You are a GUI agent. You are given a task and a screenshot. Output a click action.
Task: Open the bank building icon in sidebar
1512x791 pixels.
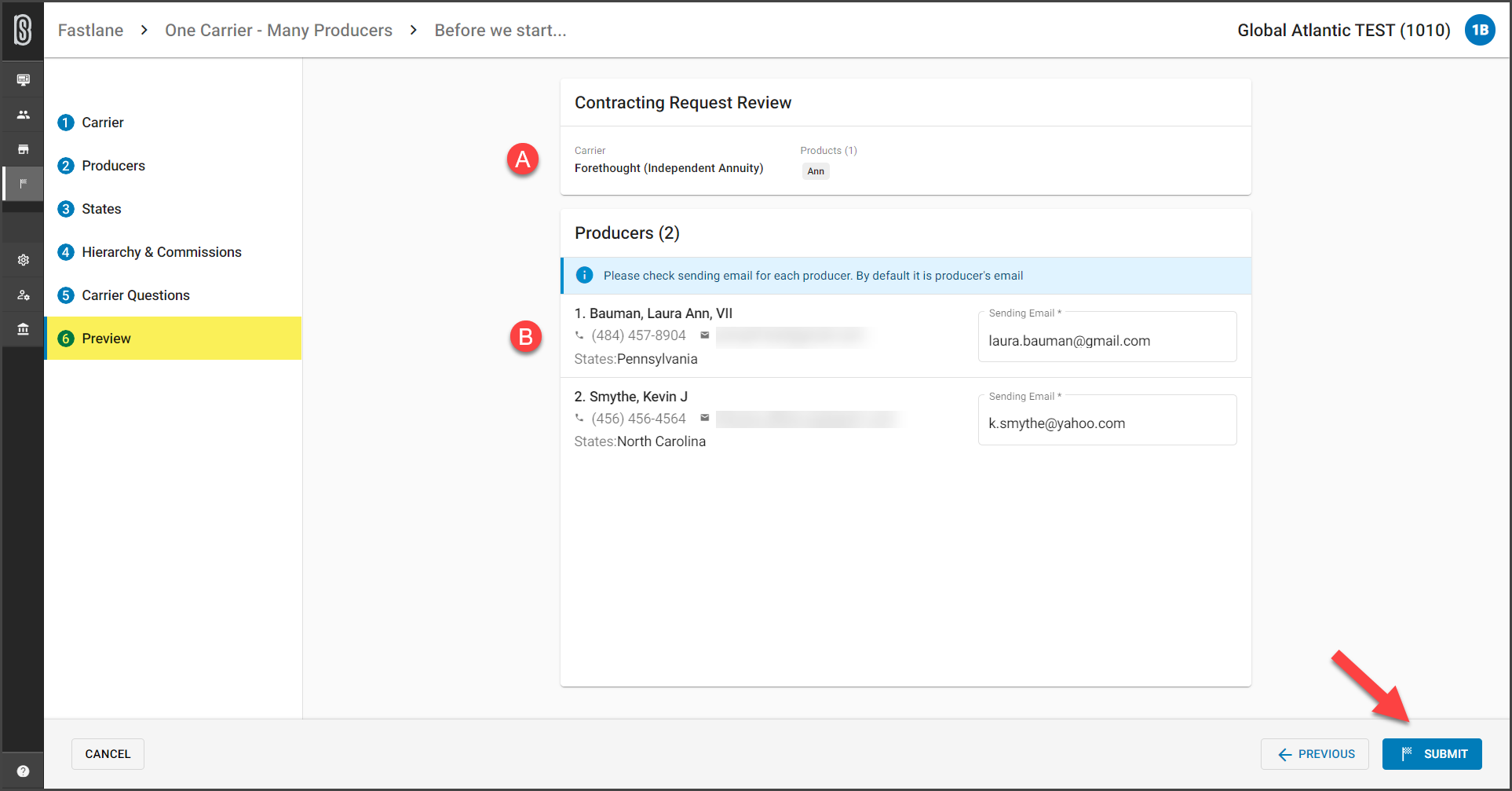tap(23, 329)
